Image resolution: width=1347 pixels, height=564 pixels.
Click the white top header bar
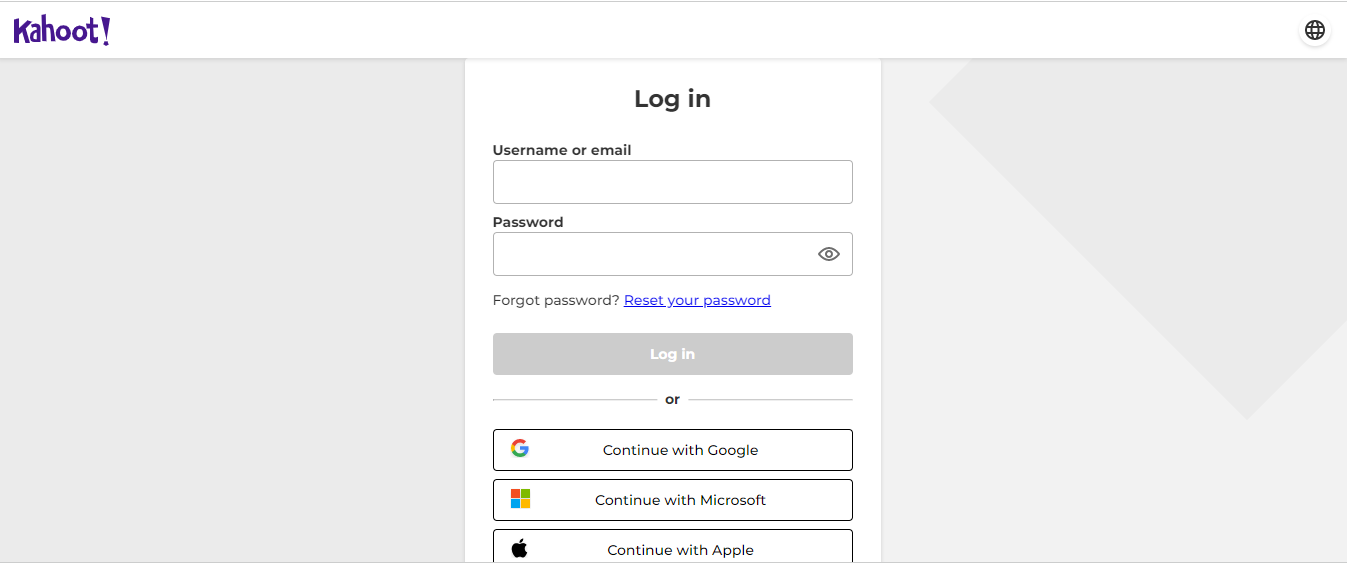coord(700,30)
